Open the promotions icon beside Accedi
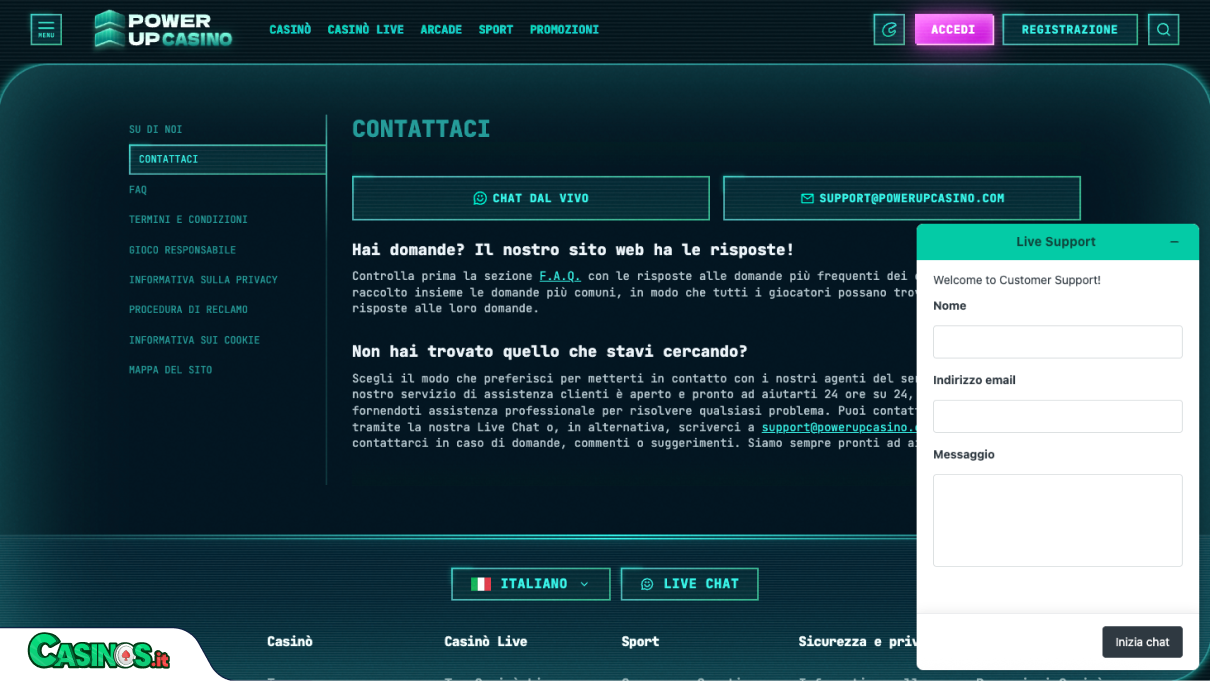 [x=889, y=30]
